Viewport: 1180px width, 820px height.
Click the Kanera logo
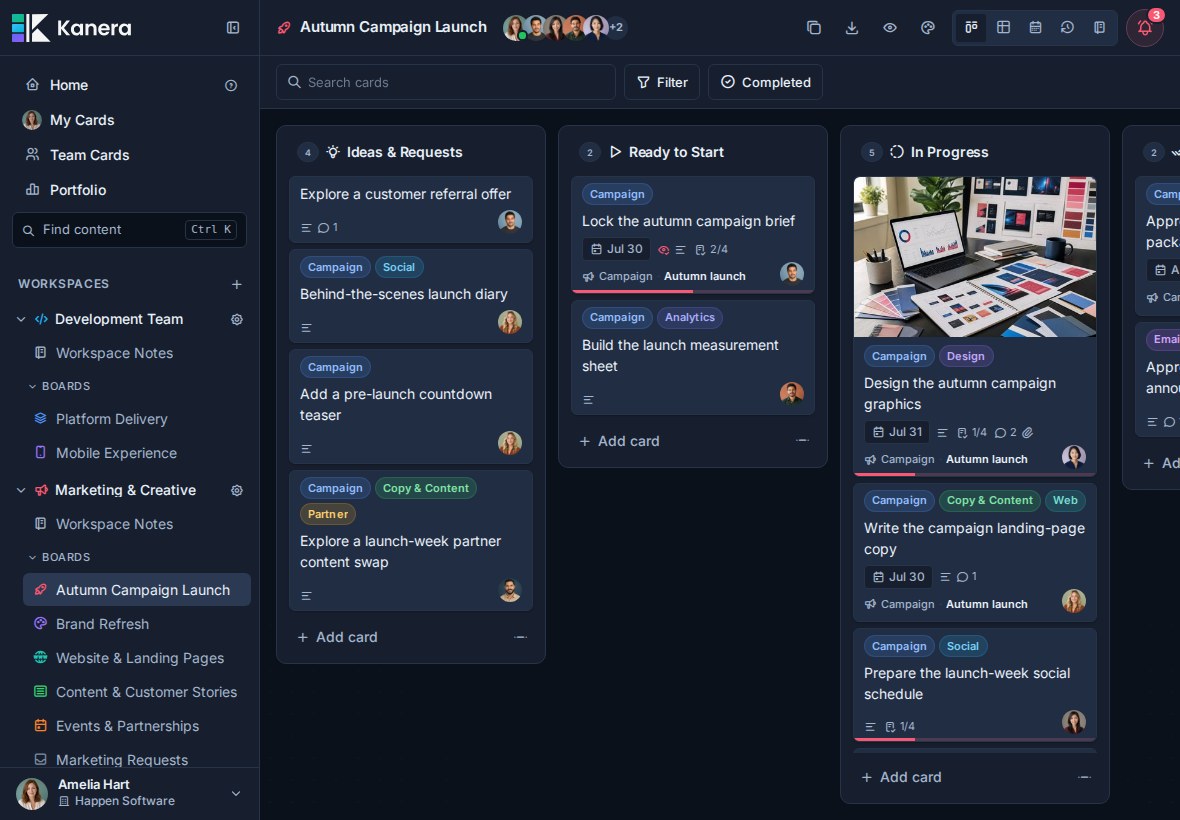pyautogui.click(x=71, y=28)
